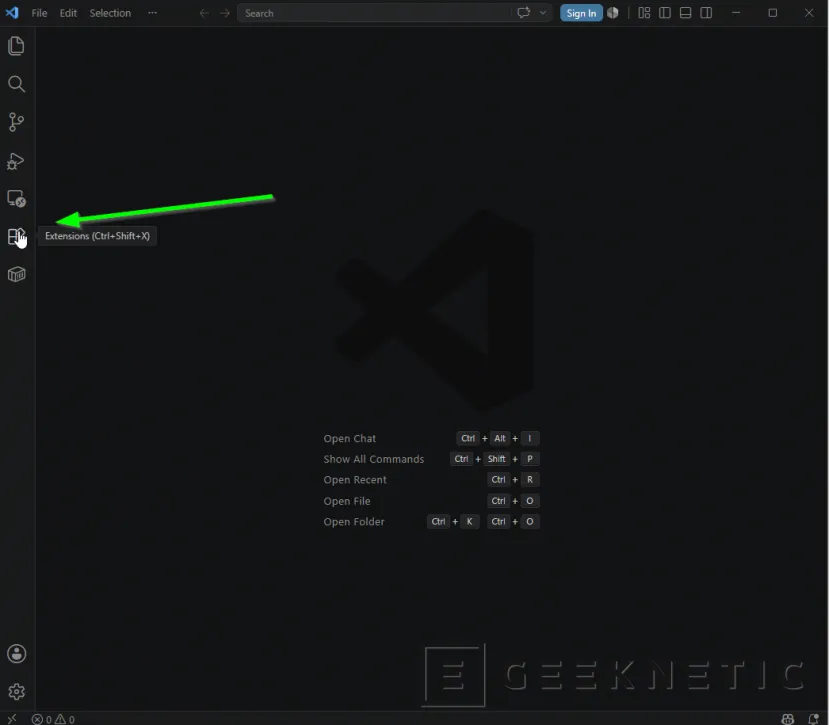Open the Search view in activity bar
The height and width of the screenshot is (725, 829).
pyautogui.click(x=16, y=84)
